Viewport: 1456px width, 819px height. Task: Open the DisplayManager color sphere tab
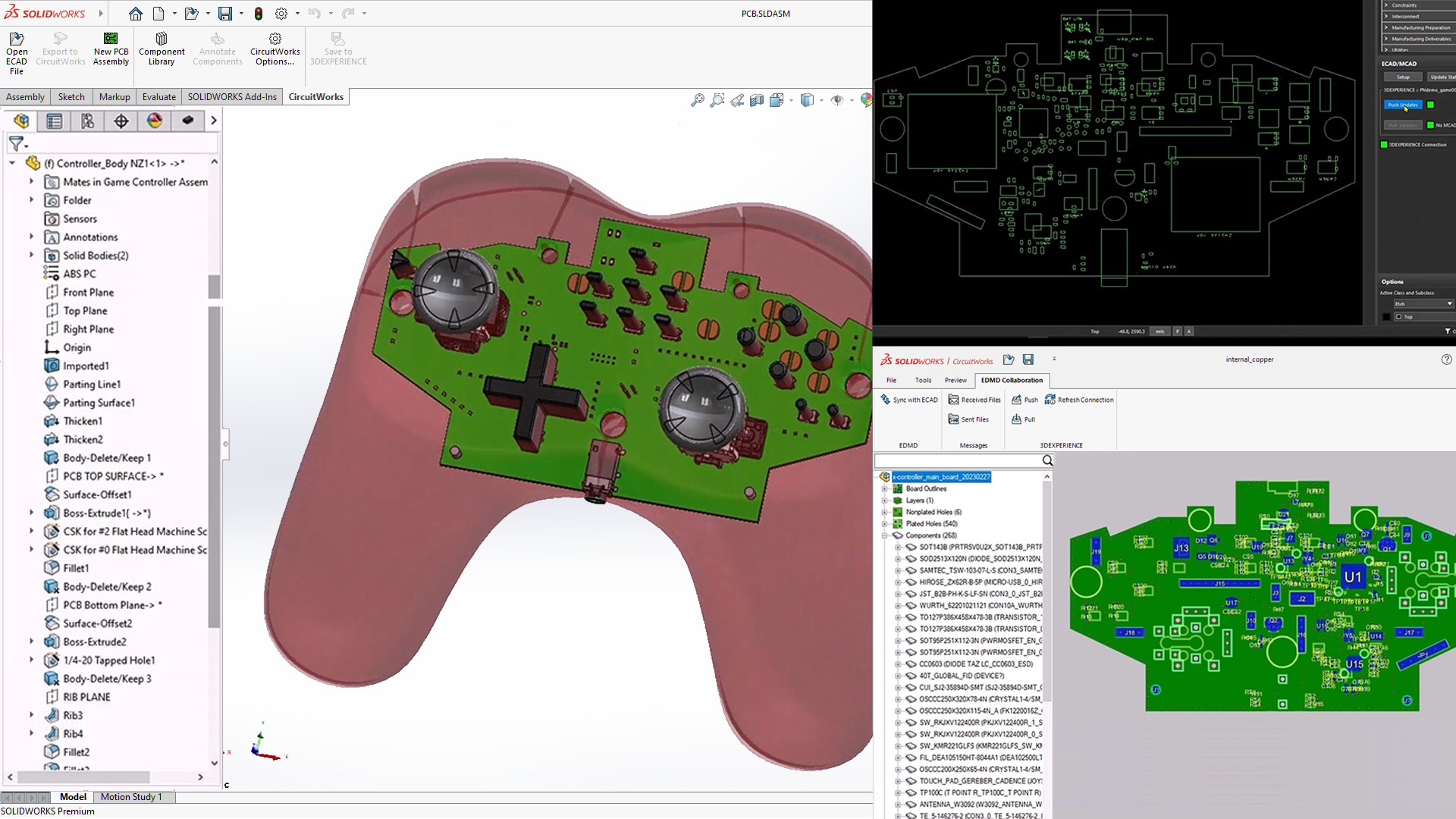tap(155, 121)
